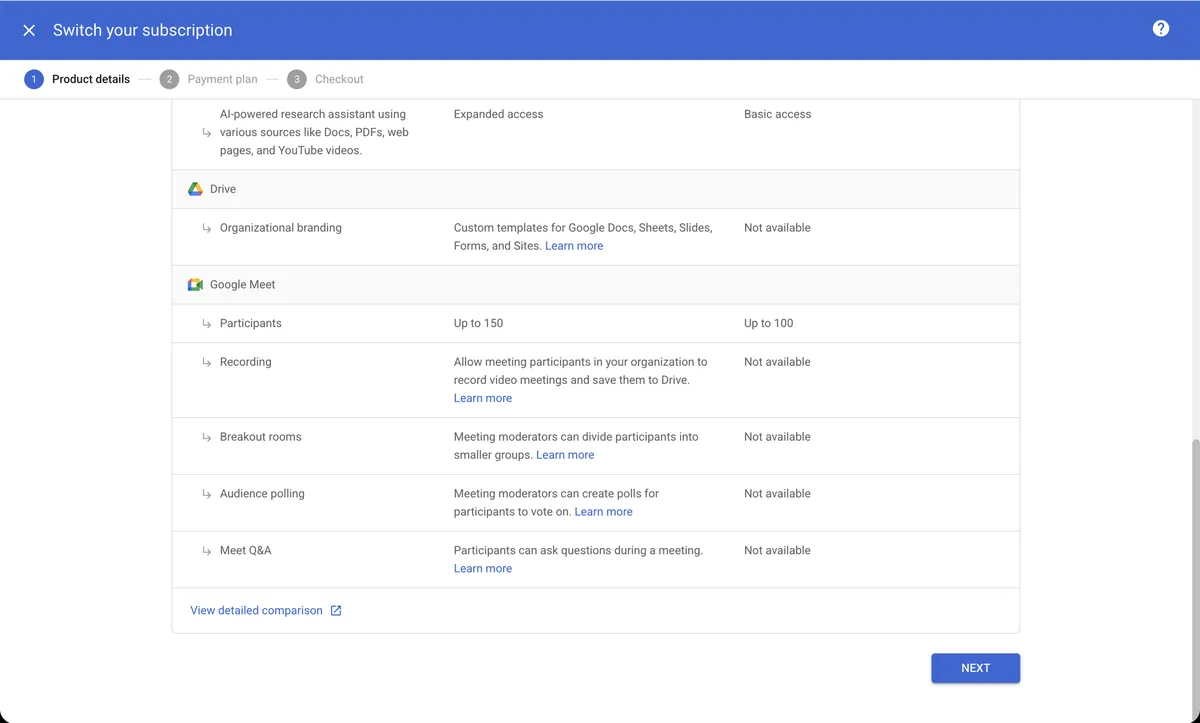Click the "Organizational branding" feature label
The width and height of the screenshot is (1200, 723).
281,228
